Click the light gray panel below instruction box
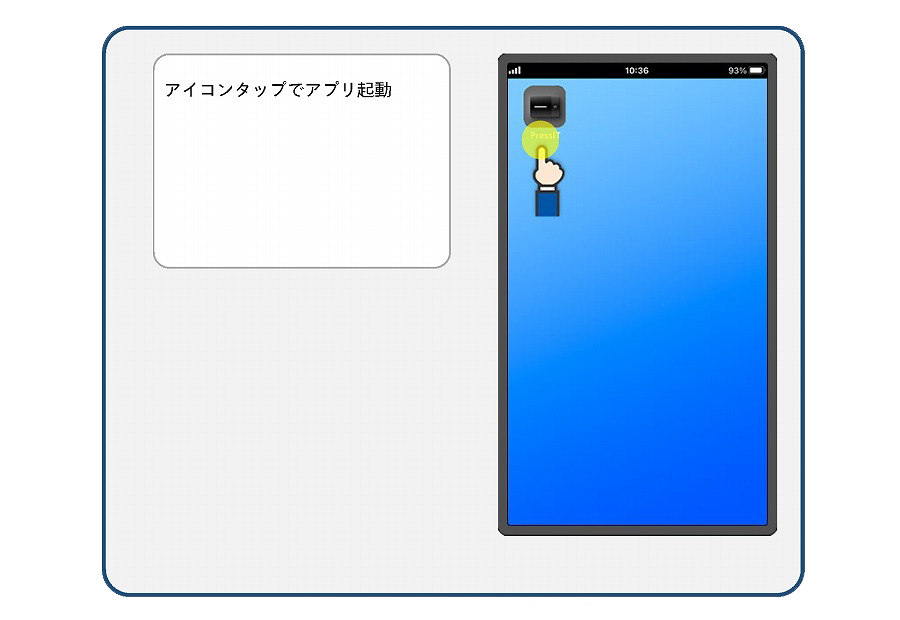The image size is (900, 620). [x=300, y=420]
